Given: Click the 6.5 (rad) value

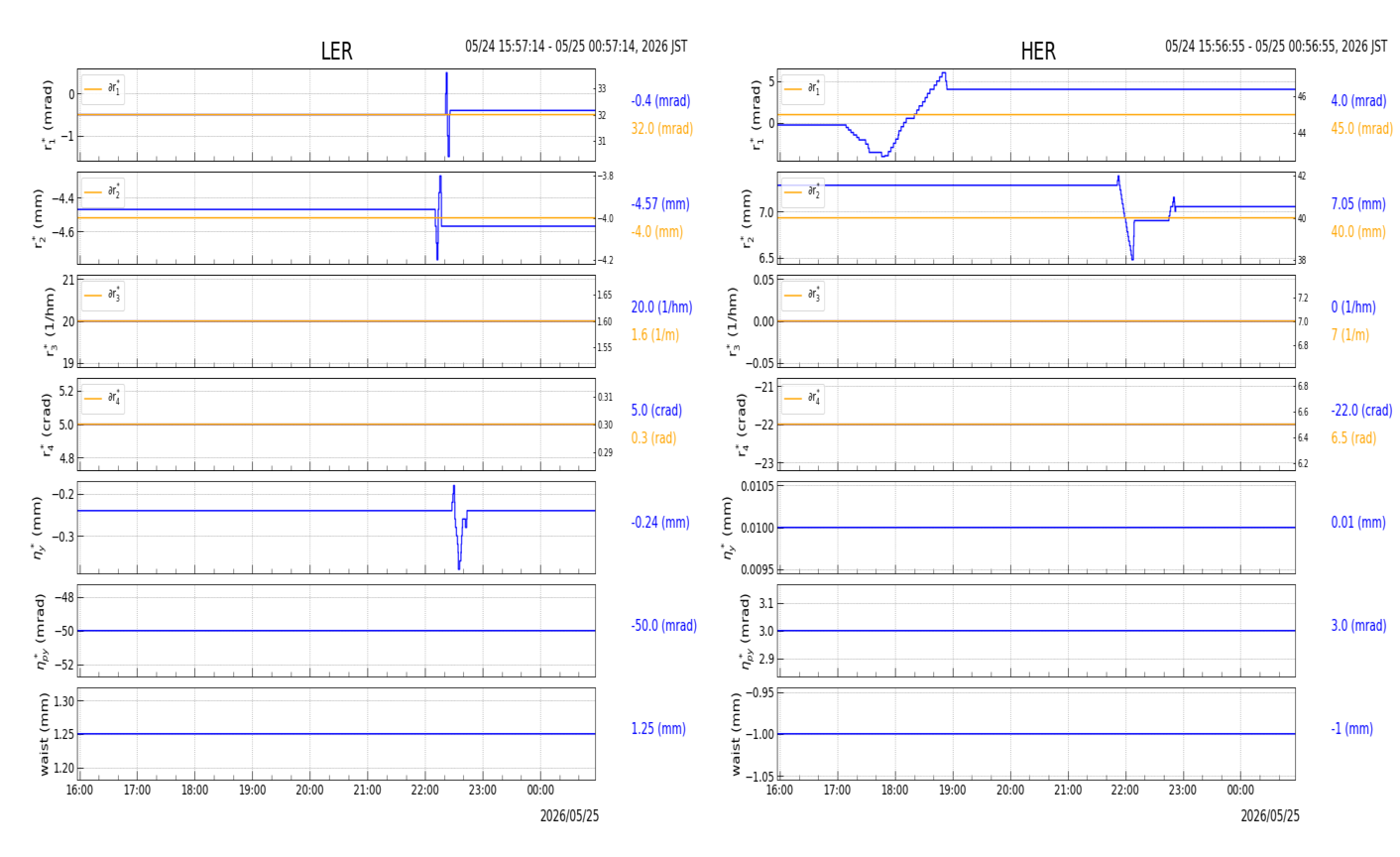Looking at the screenshot, I should [x=1353, y=437].
